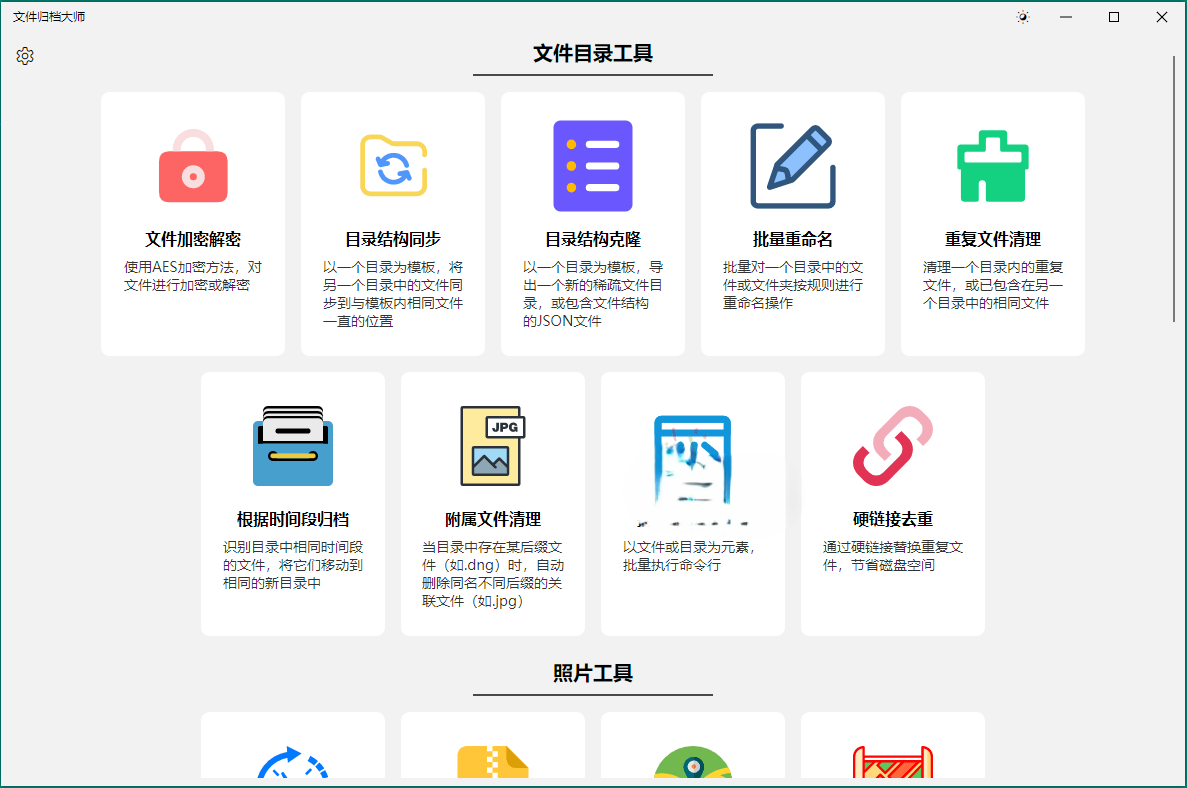Viewport: 1187px width, 788px height.
Task: Open the 根据时间段归档 tool title
Action: point(293,519)
